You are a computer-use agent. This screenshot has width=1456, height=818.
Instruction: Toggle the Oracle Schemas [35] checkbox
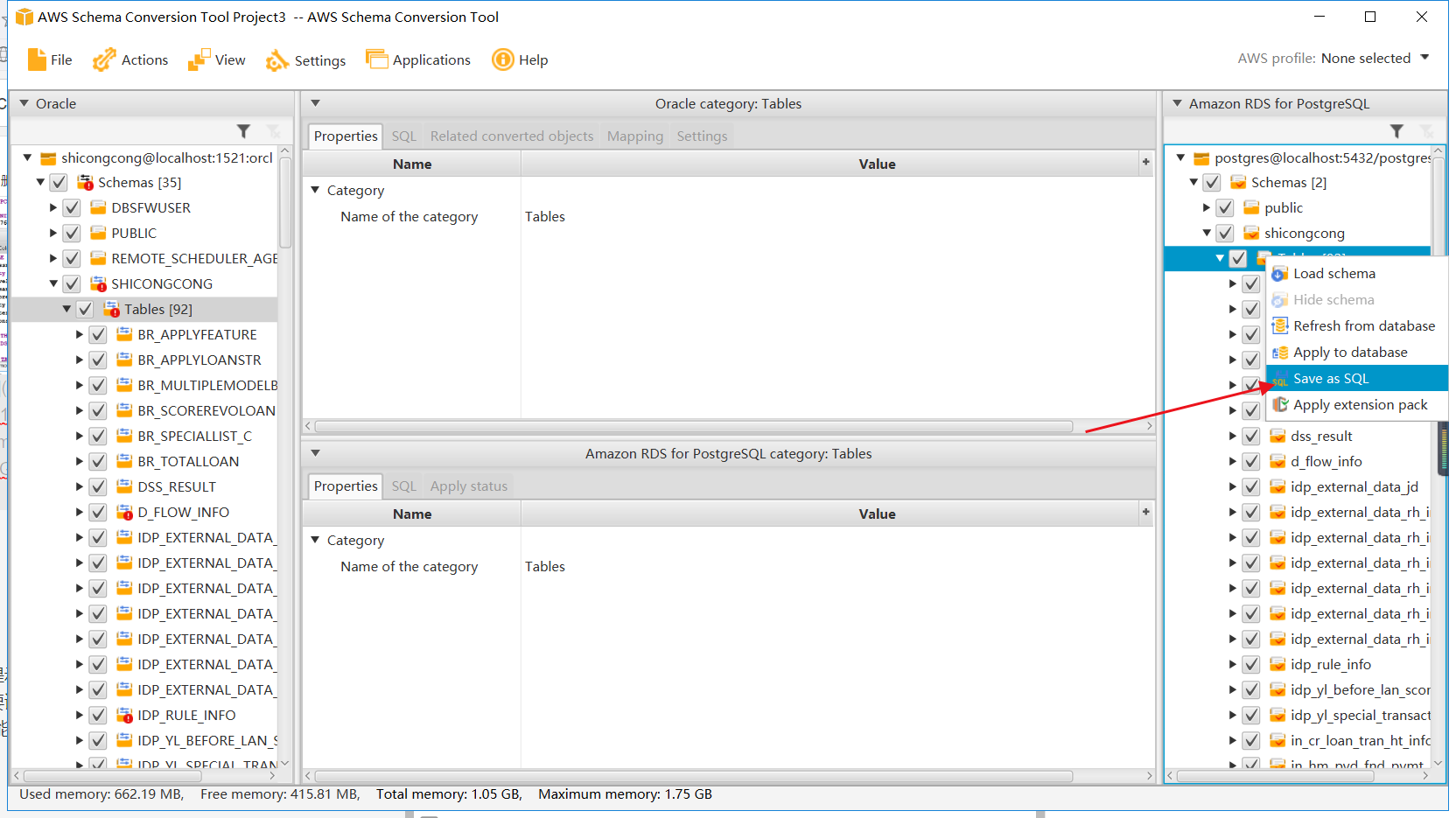pyautogui.click(x=59, y=183)
